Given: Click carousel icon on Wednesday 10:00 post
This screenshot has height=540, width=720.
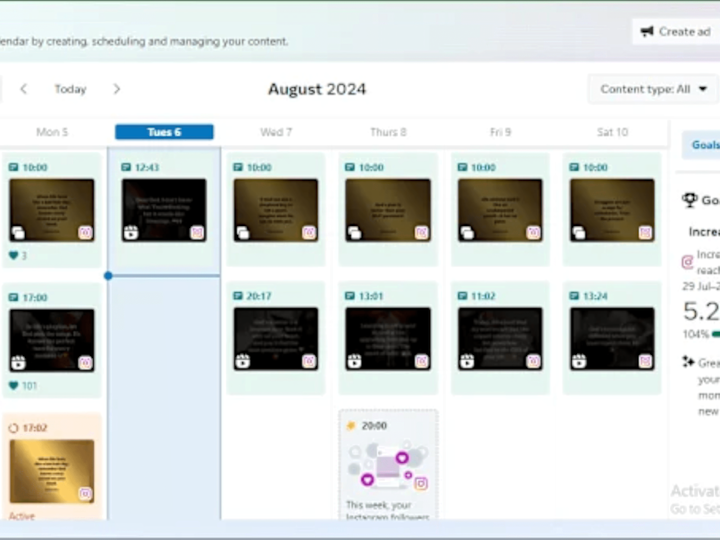Looking at the screenshot, I should pyautogui.click(x=242, y=233).
